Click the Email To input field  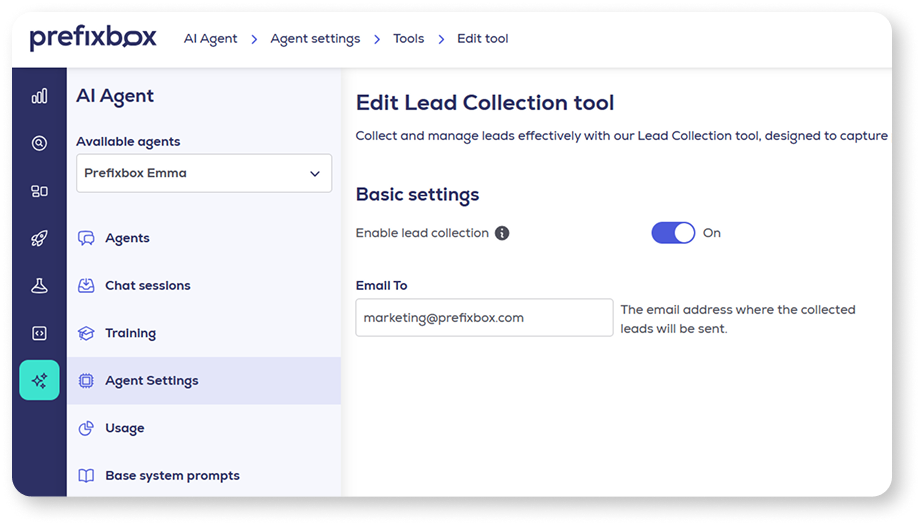[484, 317]
